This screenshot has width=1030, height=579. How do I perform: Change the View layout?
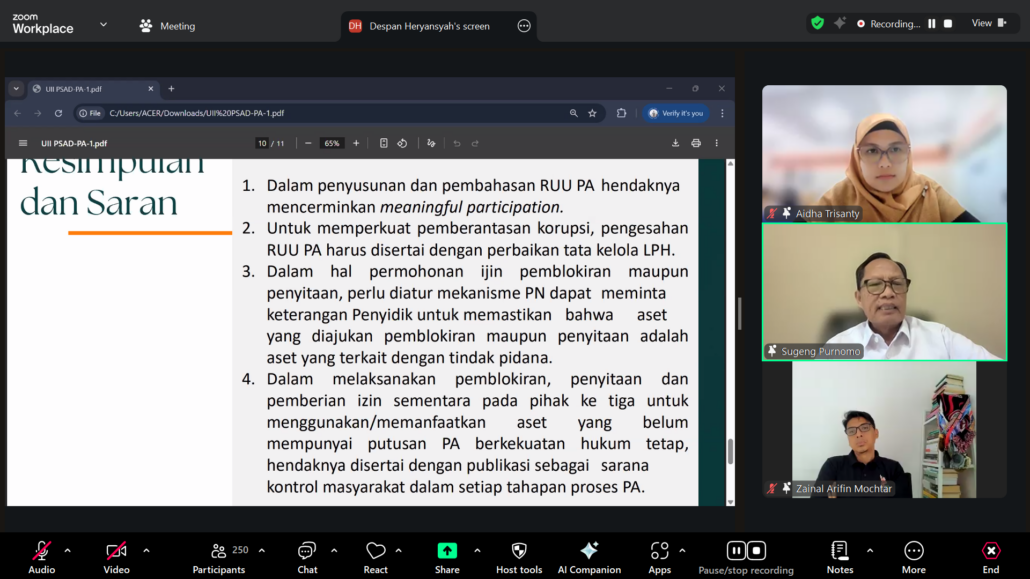point(988,23)
